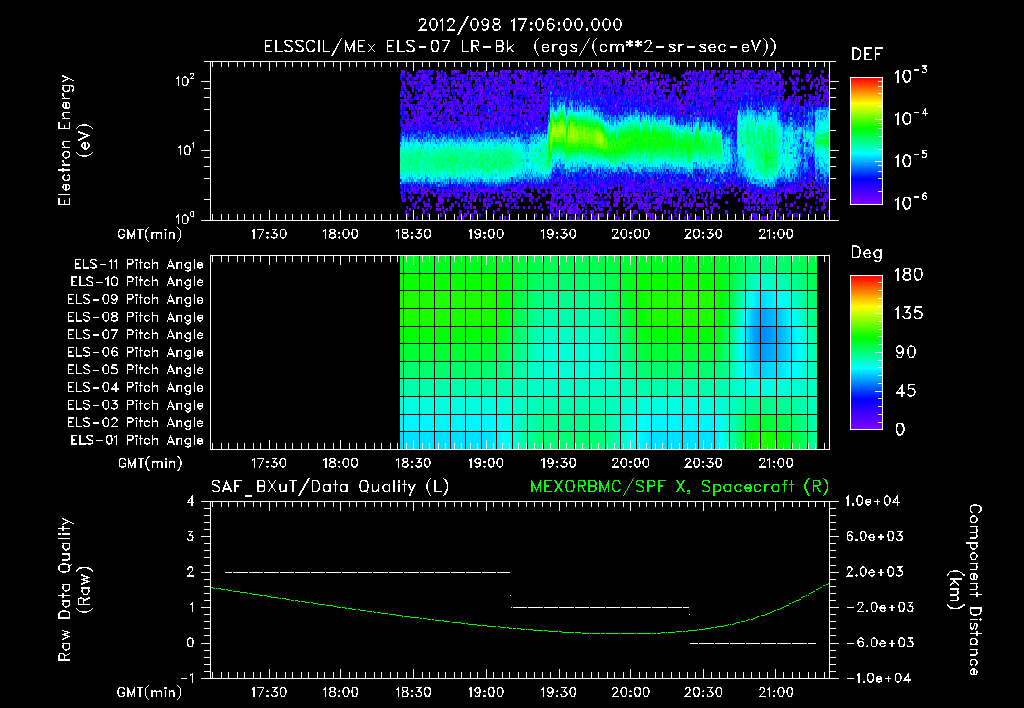Click the GMT(min) label under pitch angle panel
Screen dimensions: 1024x708
[150, 464]
